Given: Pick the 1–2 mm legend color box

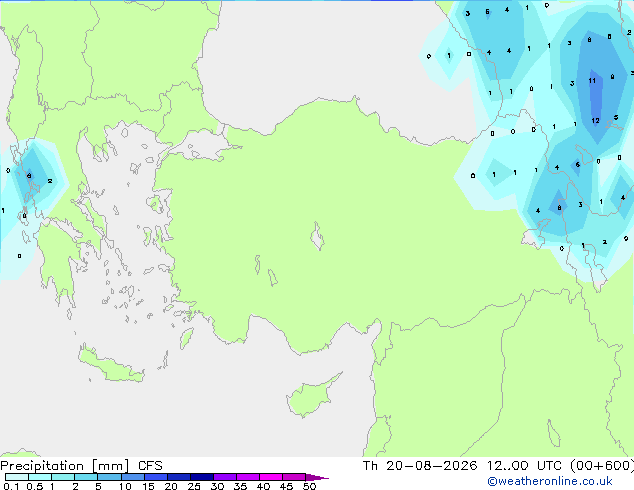Looking at the screenshot, I should pos(63,477).
